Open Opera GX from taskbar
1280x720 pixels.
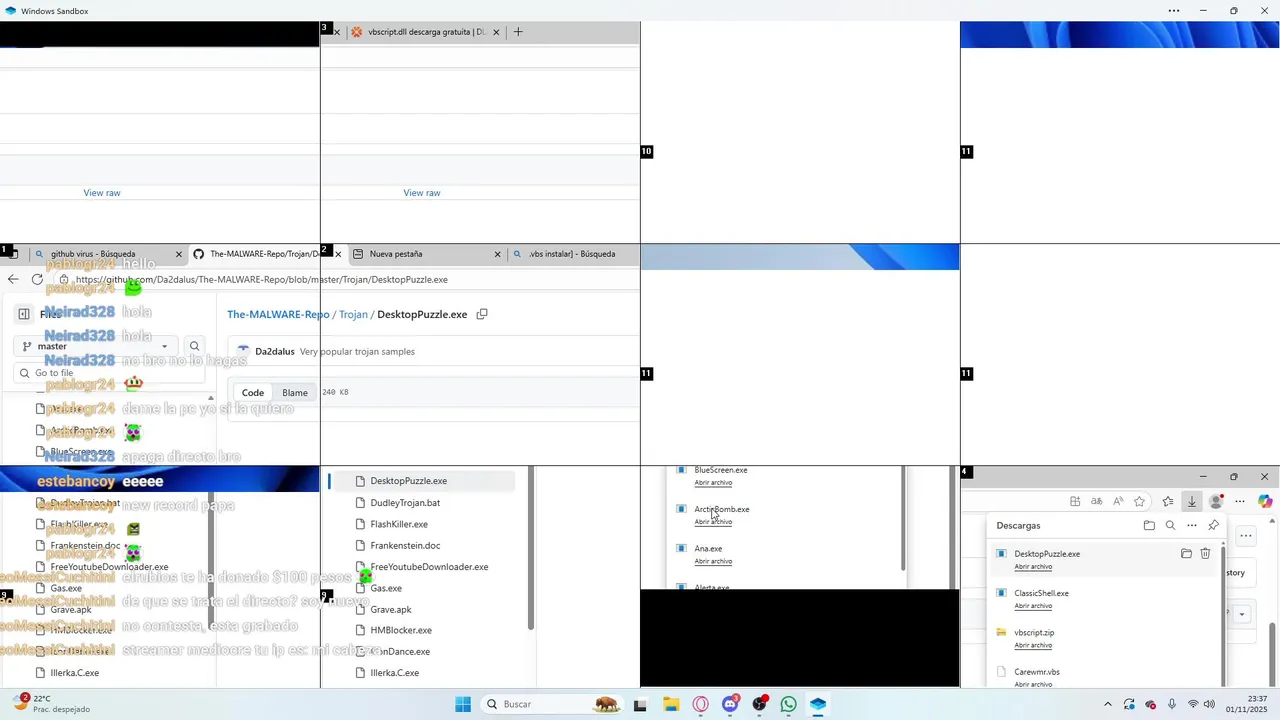pyautogui.click(x=700, y=704)
